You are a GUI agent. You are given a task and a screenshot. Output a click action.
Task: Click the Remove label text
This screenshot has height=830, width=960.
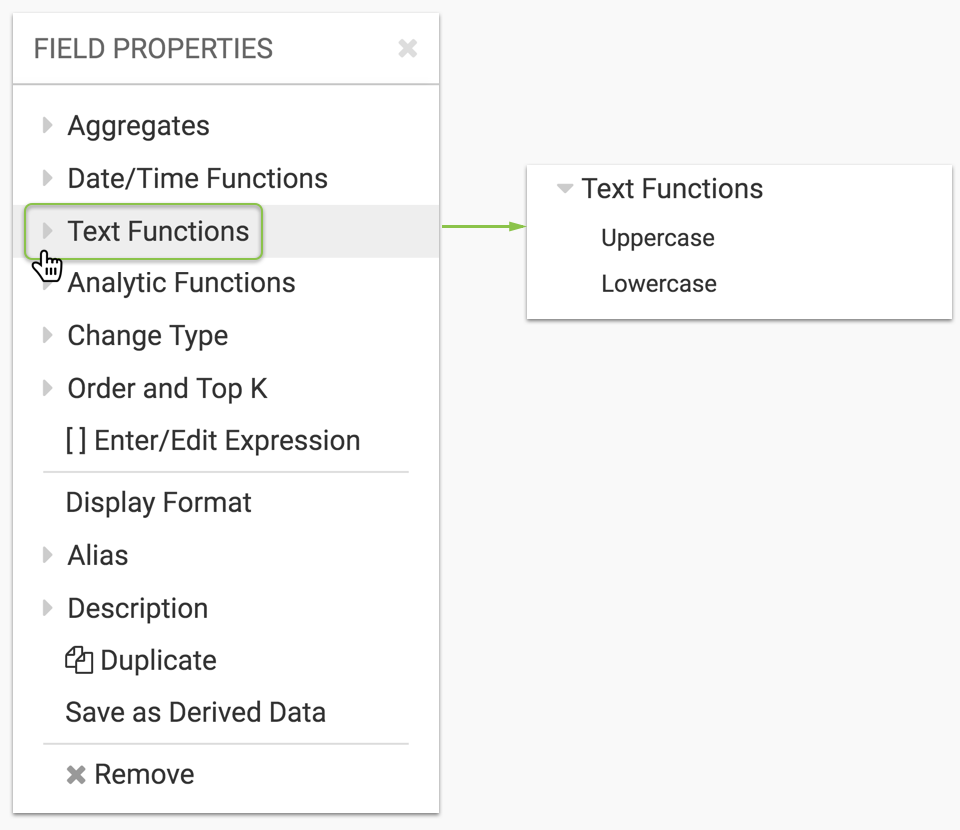144,774
